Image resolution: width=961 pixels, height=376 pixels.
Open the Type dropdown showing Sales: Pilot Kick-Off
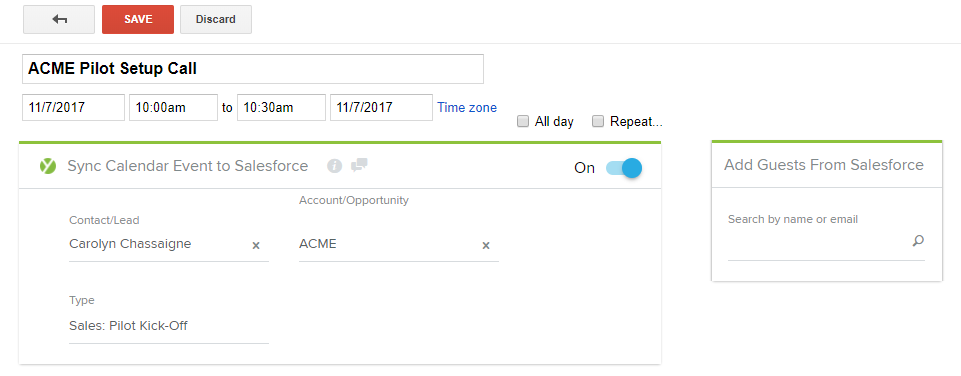(169, 326)
